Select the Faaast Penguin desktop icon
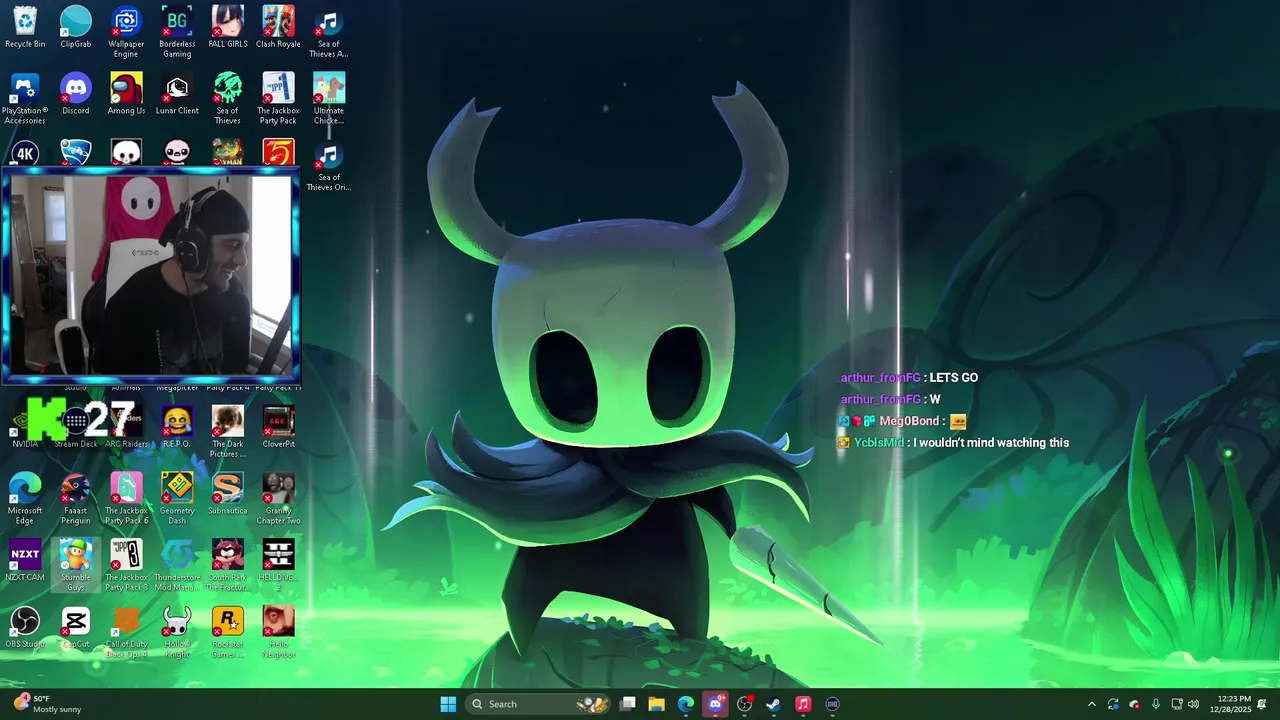This screenshot has height=720, width=1280. [76, 498]
